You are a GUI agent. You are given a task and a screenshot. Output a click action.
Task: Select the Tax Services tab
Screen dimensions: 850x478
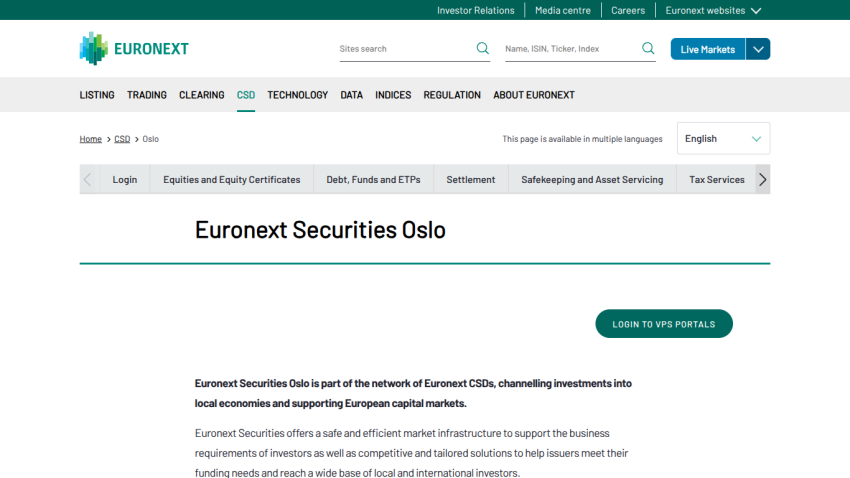point(717,179)
